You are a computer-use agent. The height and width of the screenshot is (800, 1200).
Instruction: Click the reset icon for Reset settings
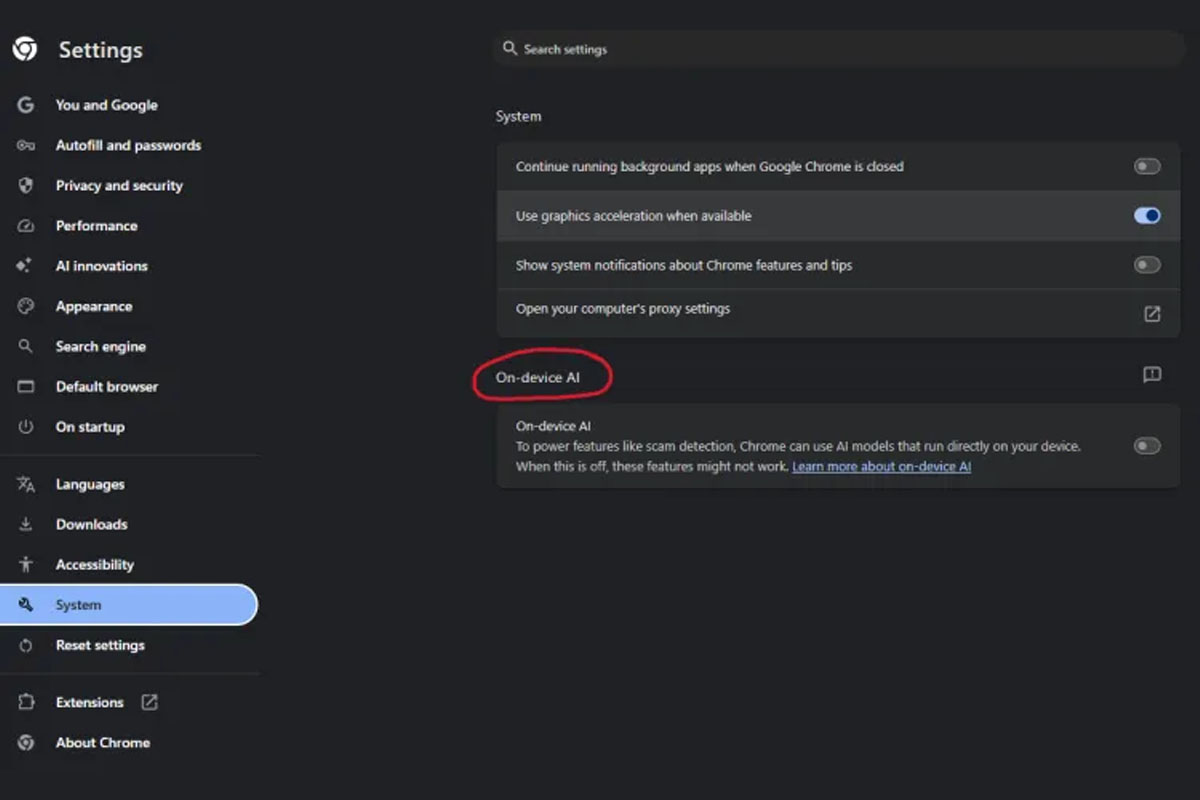26,645
